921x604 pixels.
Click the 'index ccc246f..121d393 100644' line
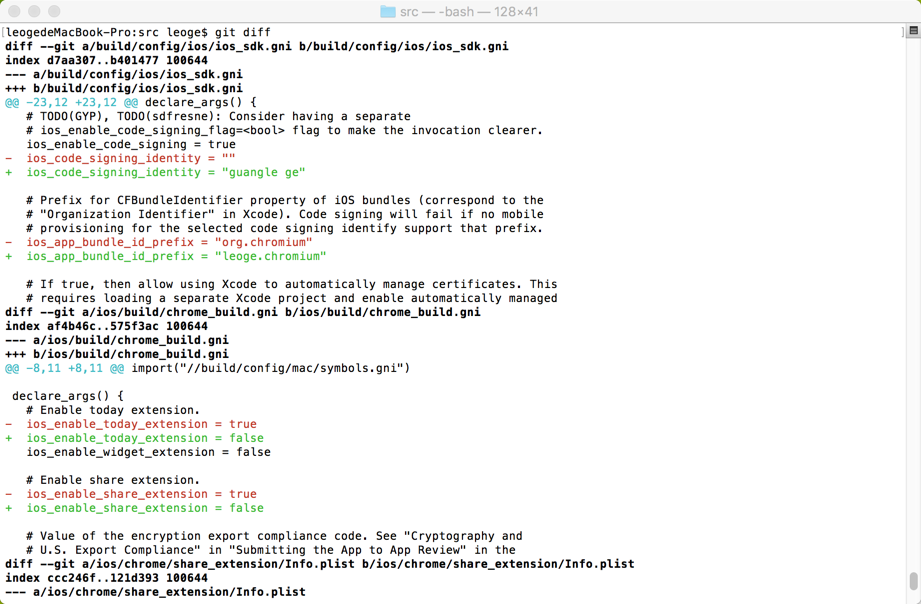pyautogui.click(x=106, y=578)
